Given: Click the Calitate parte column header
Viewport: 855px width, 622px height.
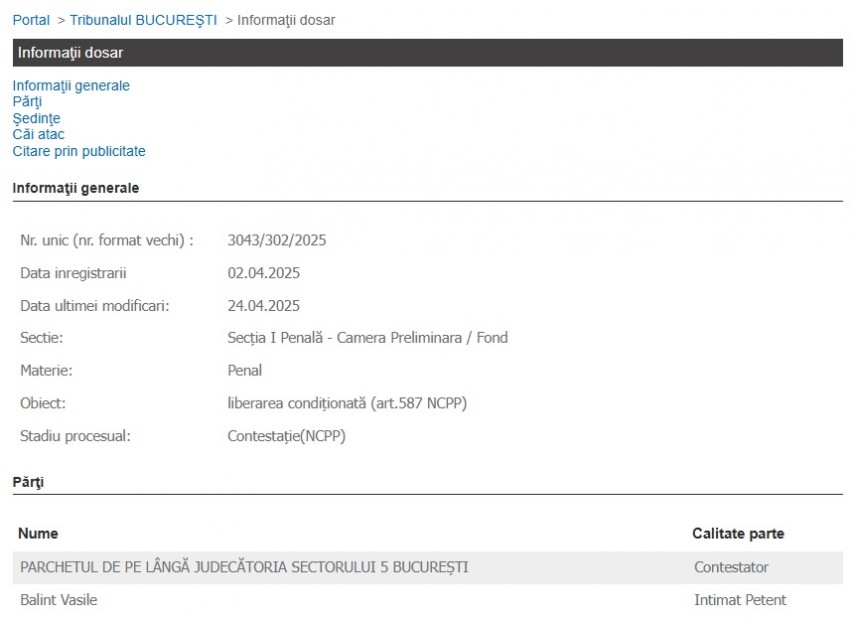Looking at the screenshot, I should [738, 534].
